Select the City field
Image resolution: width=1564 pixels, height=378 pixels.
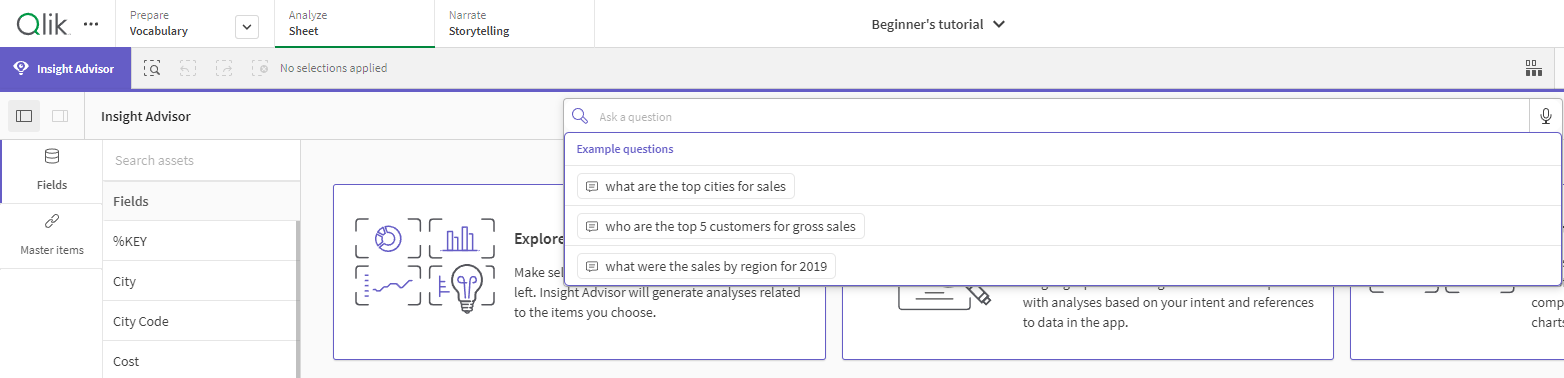(x=200, y=281)
